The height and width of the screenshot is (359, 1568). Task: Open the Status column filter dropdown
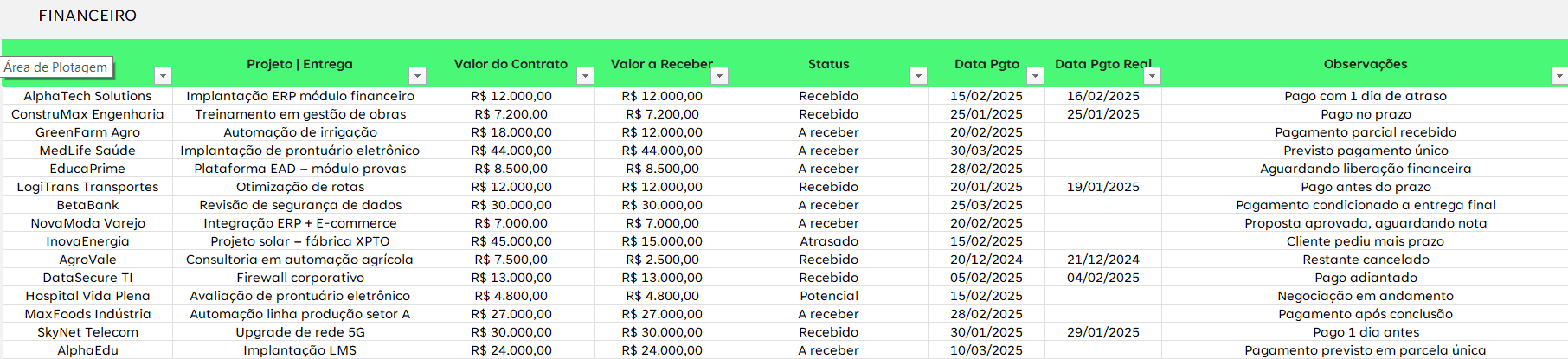point(918,76)
